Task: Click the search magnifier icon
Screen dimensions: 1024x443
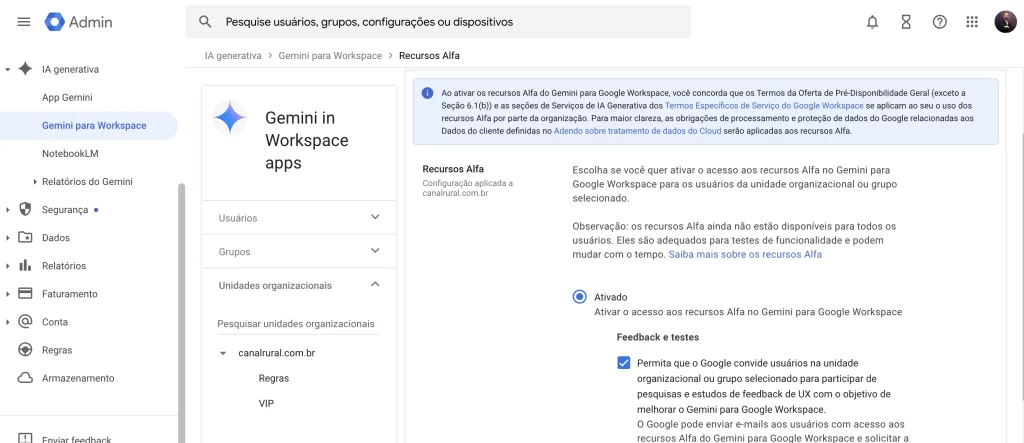Action: click(x=205, y=22)
